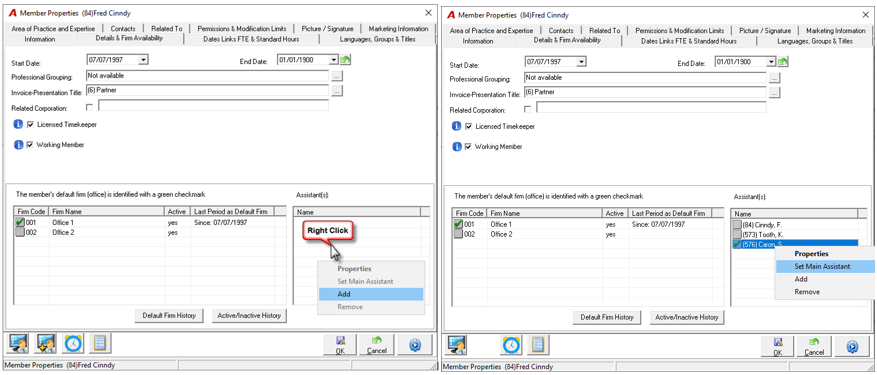Image resolution: width=877 pixels, height=375 pixels.
Task: Click the green arrow beside End Date, window listing assistants
Action: click(784, 62)
